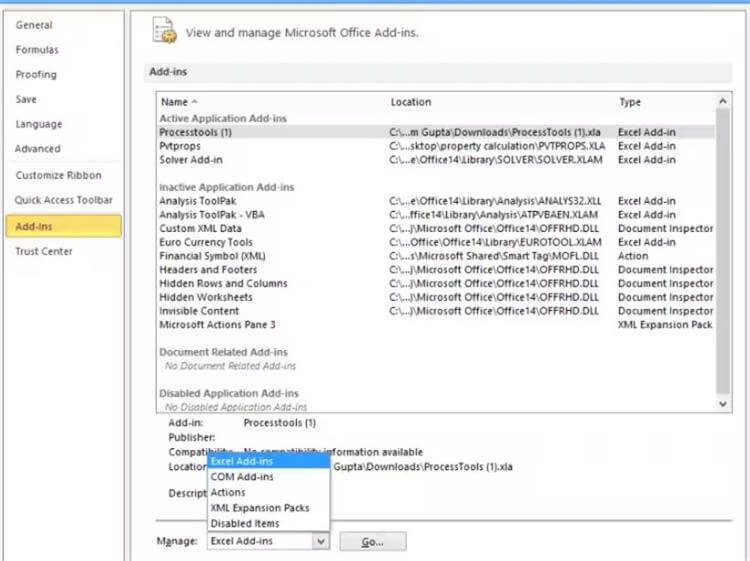Select the Custom XML Data row
Image resolution: width=750 pixels, height=561 pixels.
point(436,229)
